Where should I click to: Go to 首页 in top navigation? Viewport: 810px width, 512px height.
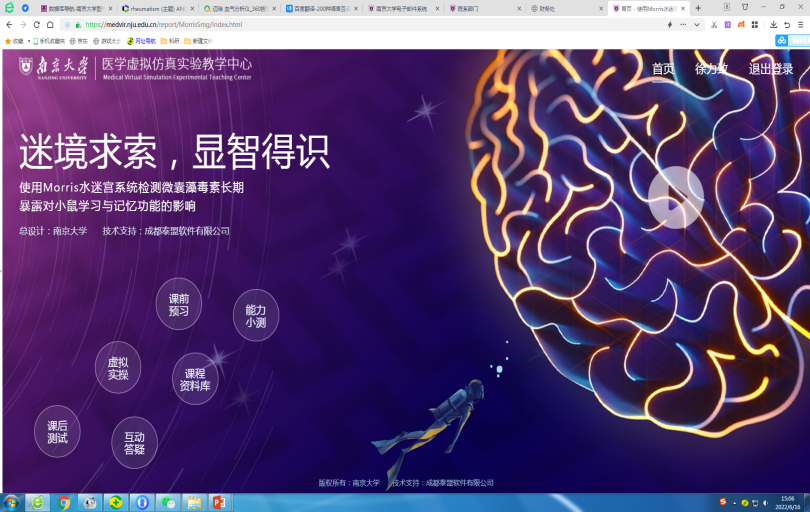[663, 69]
